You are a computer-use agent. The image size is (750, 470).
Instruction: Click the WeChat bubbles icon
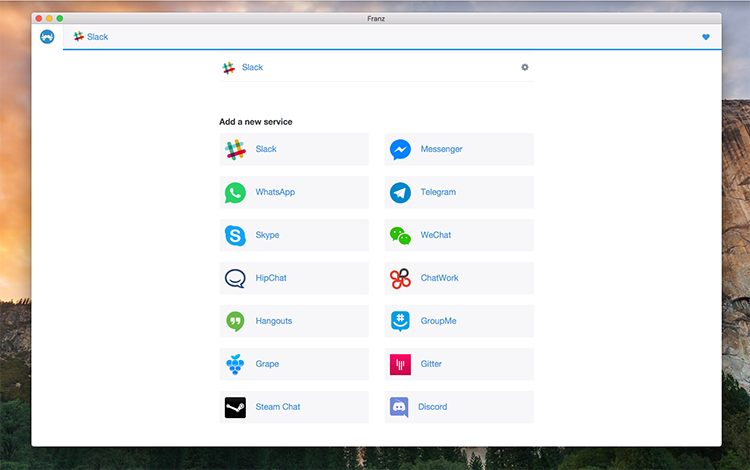[x=400, y=235]
